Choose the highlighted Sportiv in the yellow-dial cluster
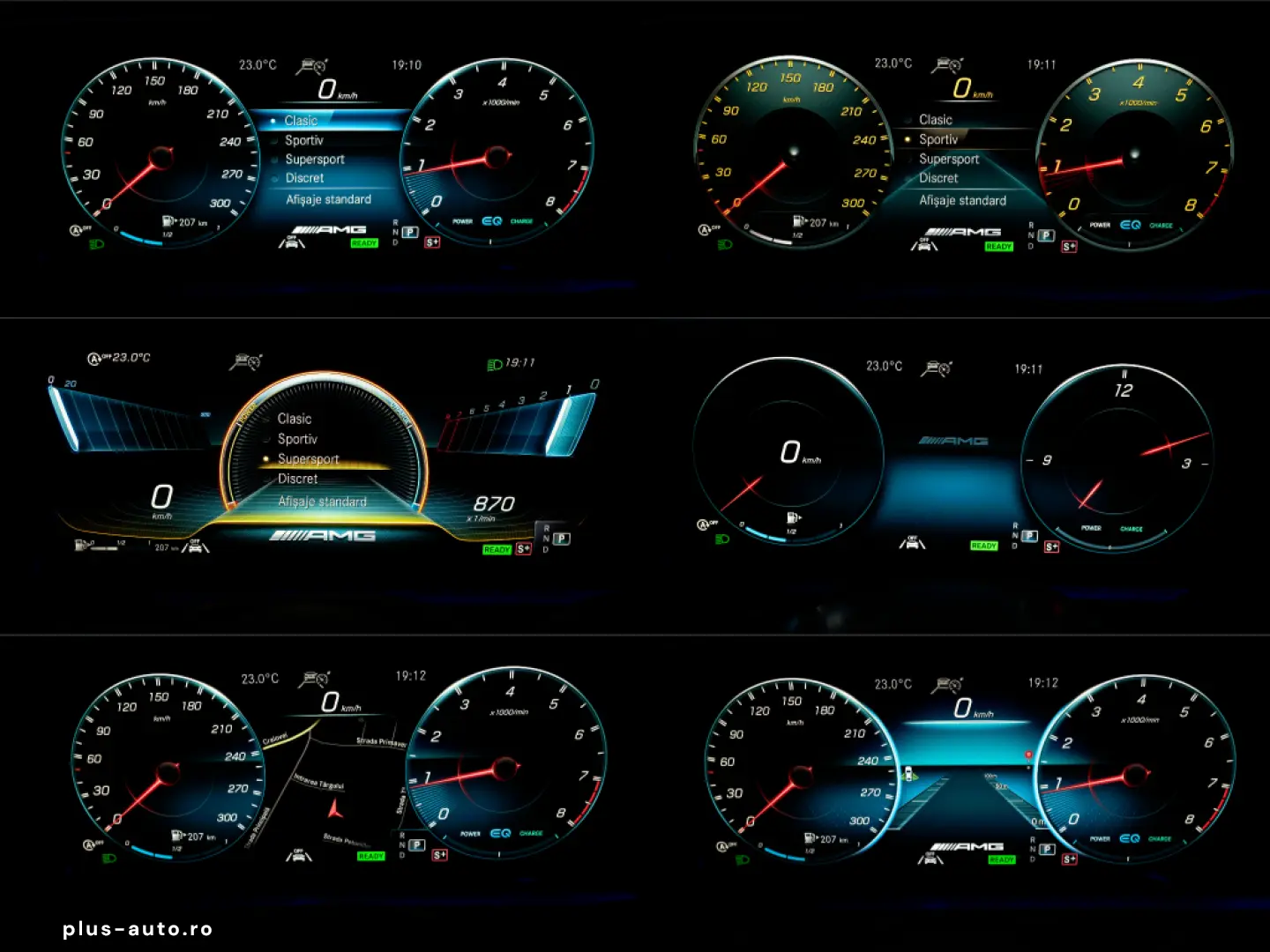The image size is (1270, 952). [938, 139]
